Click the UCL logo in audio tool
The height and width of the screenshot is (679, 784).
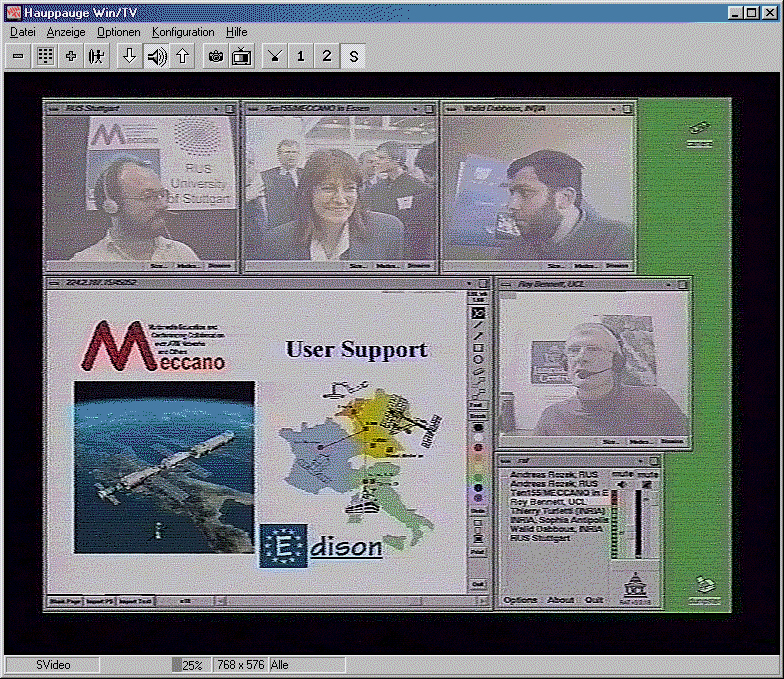click(x=635, y=587)
